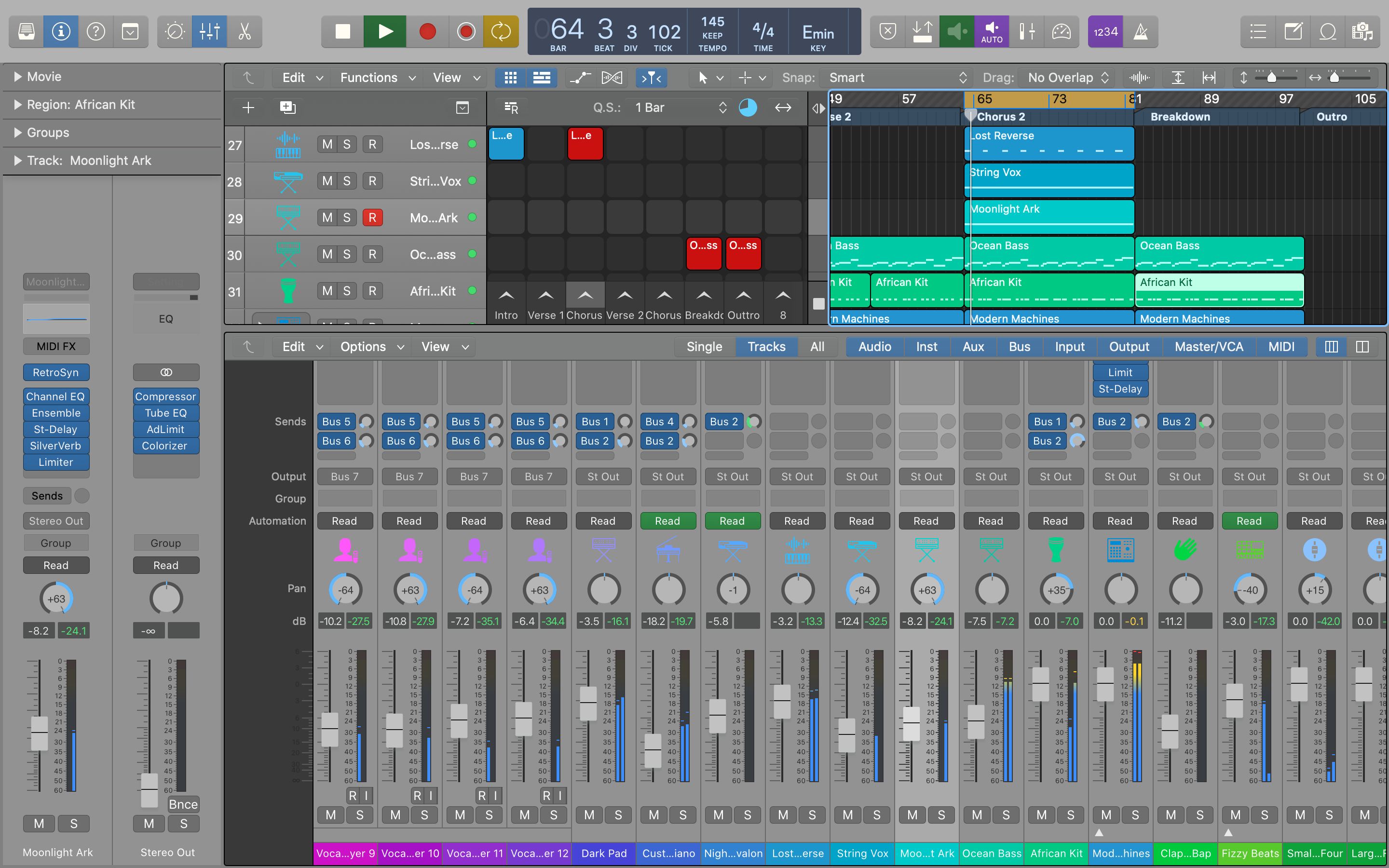Click the Compressor plugin on Stereo Out
The width and height of the screenshot is (1389, 868).
[166, 397]
